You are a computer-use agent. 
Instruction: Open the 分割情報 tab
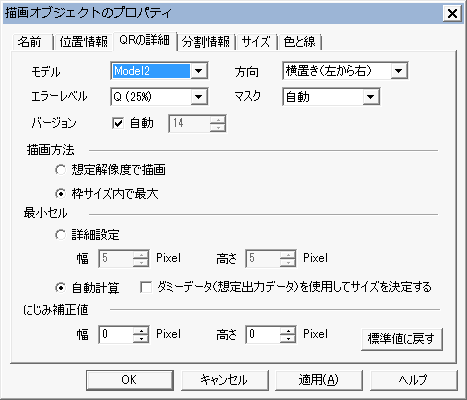(206, 42)
